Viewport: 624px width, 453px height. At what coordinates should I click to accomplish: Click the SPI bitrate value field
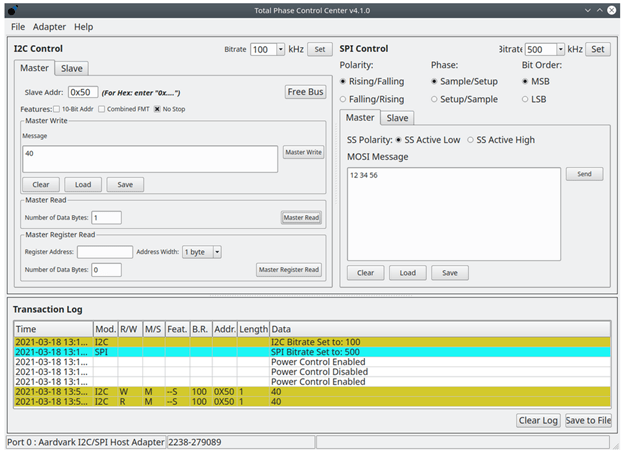(541, 49)
